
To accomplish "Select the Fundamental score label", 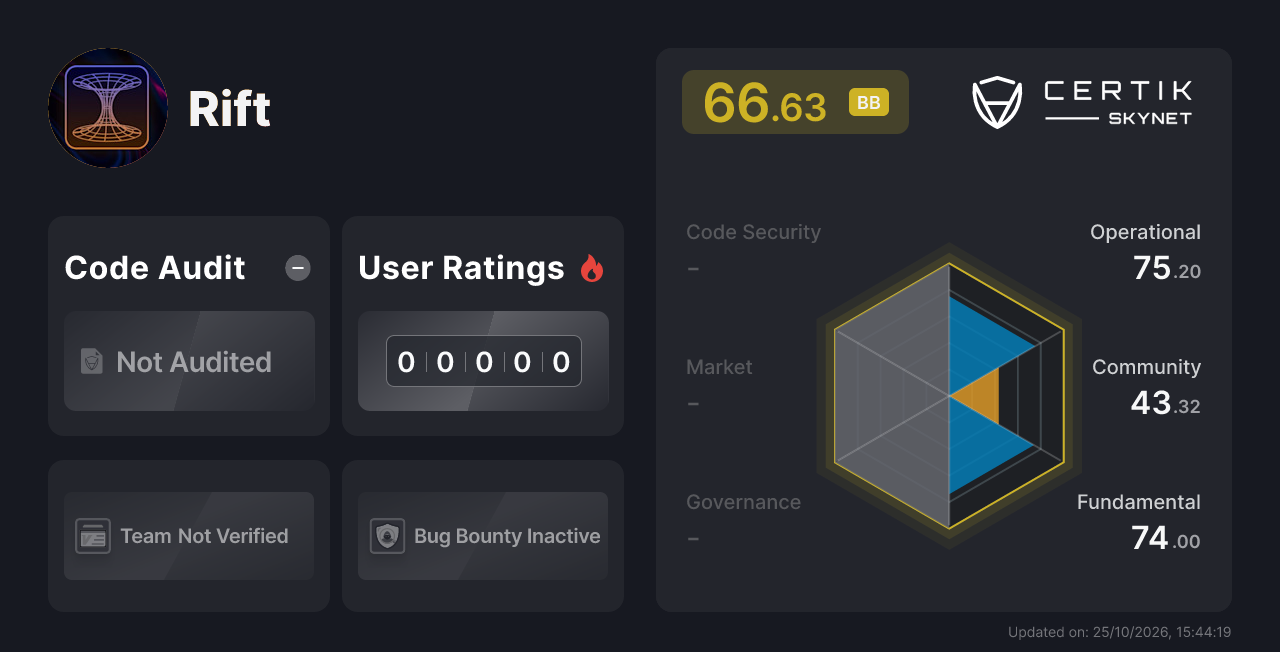I will pyautogui.click(x=1139, y=502).
